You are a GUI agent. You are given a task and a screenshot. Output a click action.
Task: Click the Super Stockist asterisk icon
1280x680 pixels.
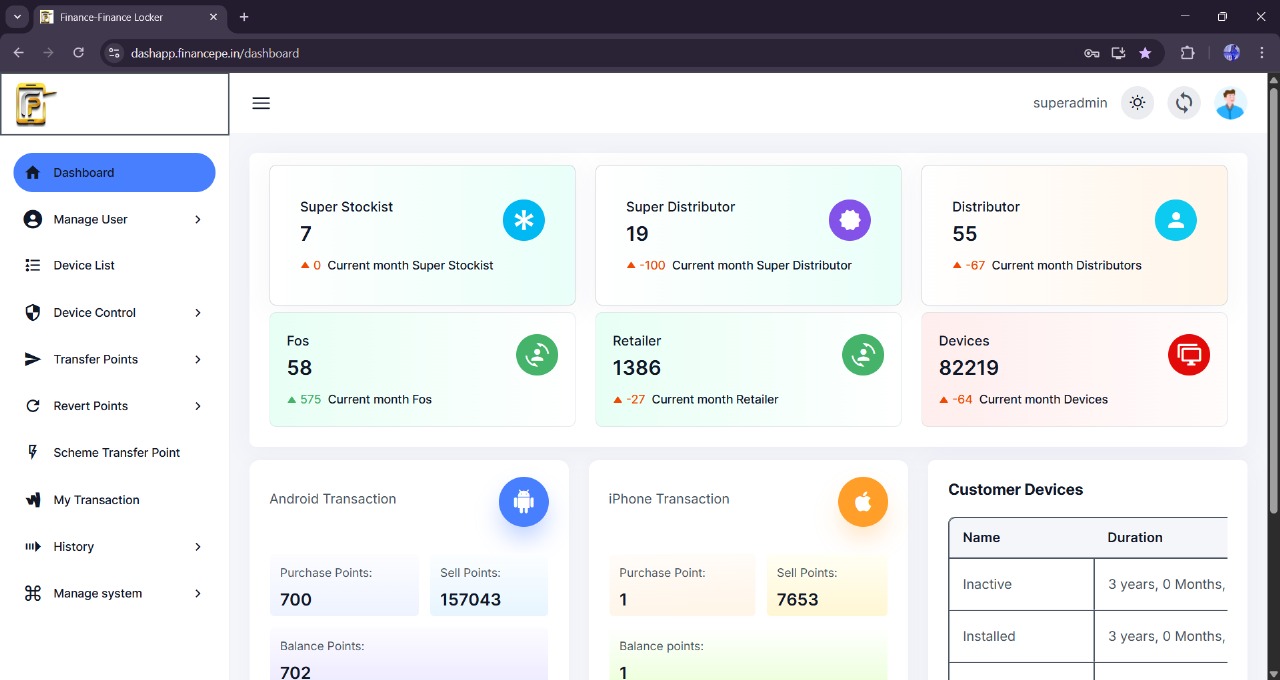pyautogui.click(x=524, y=220)
